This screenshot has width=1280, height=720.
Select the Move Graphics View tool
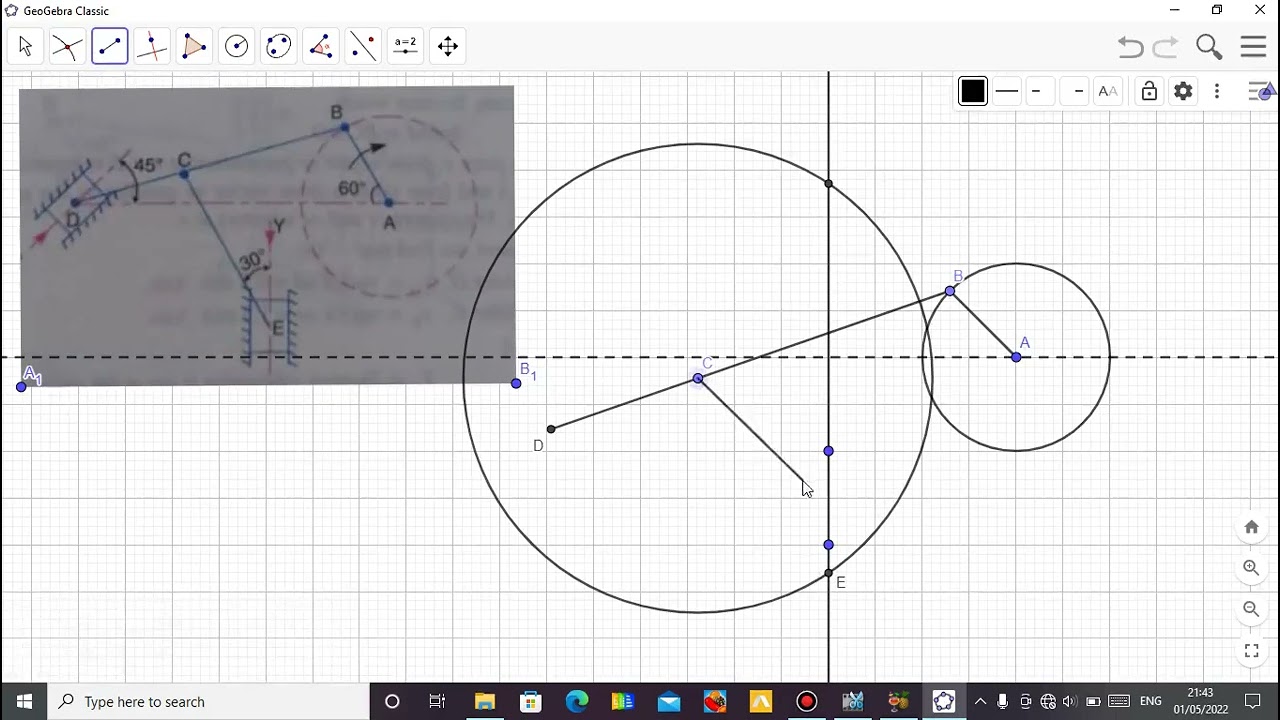point(448,46)
